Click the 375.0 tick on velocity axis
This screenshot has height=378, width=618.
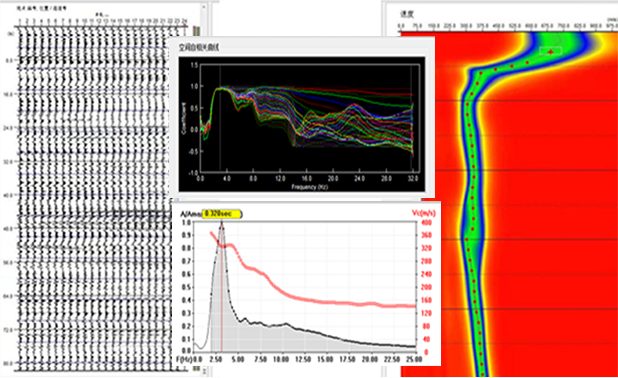[x=482, y=26]
